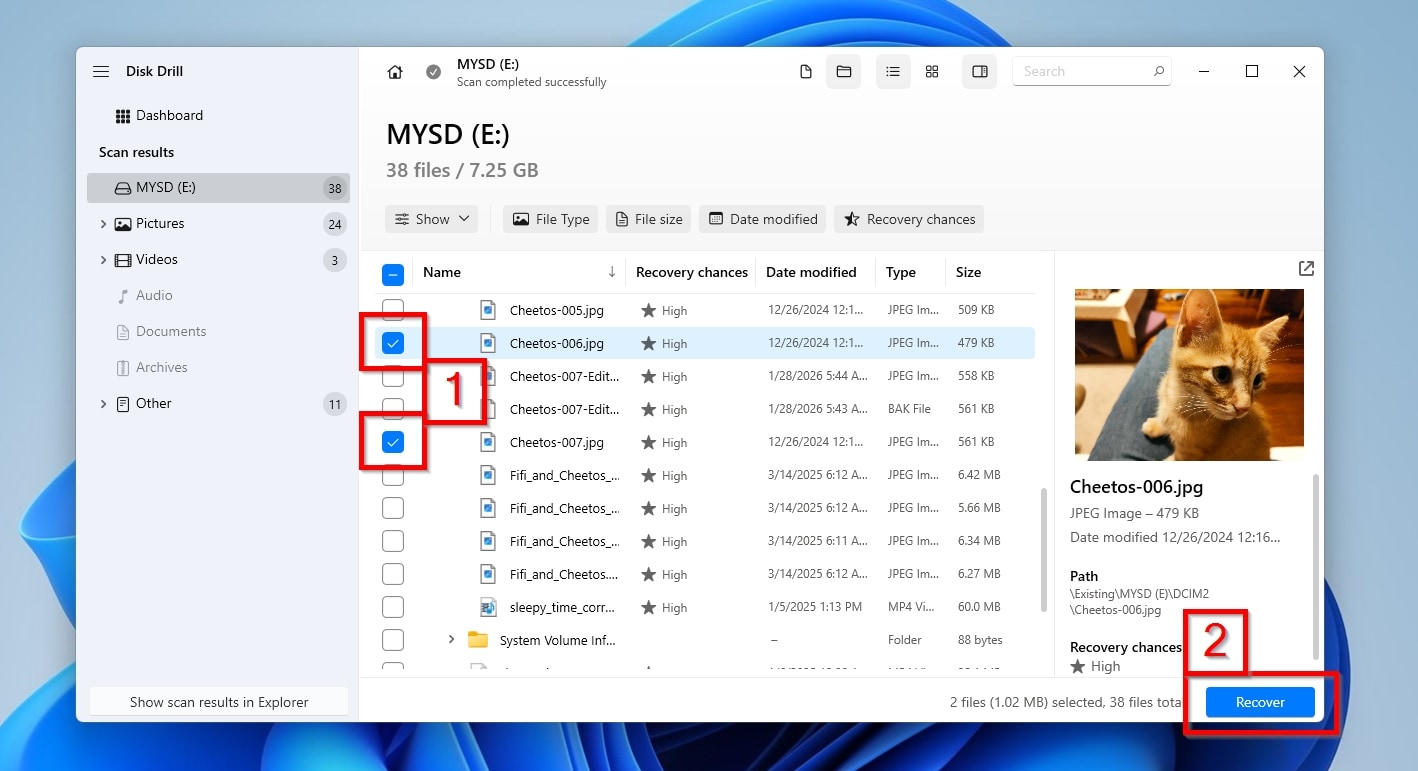
Task: Click Show scan results in Explorer
Action: point(219,702)
